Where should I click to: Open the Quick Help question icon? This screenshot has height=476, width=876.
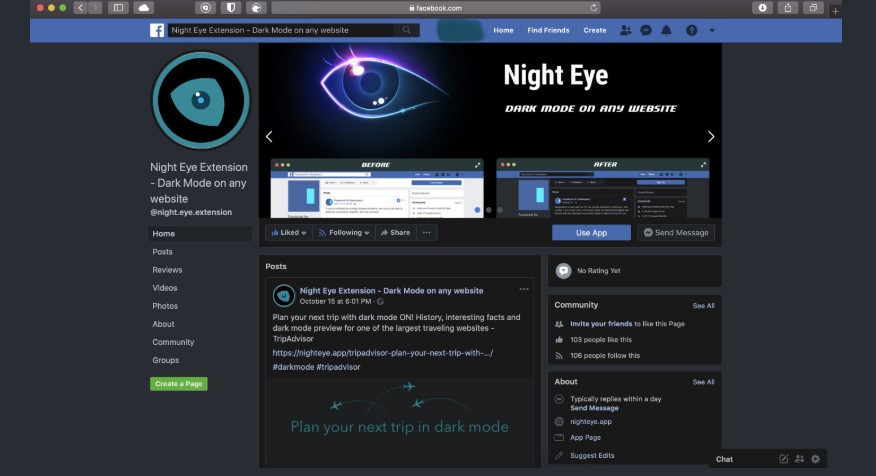(691, 30)
